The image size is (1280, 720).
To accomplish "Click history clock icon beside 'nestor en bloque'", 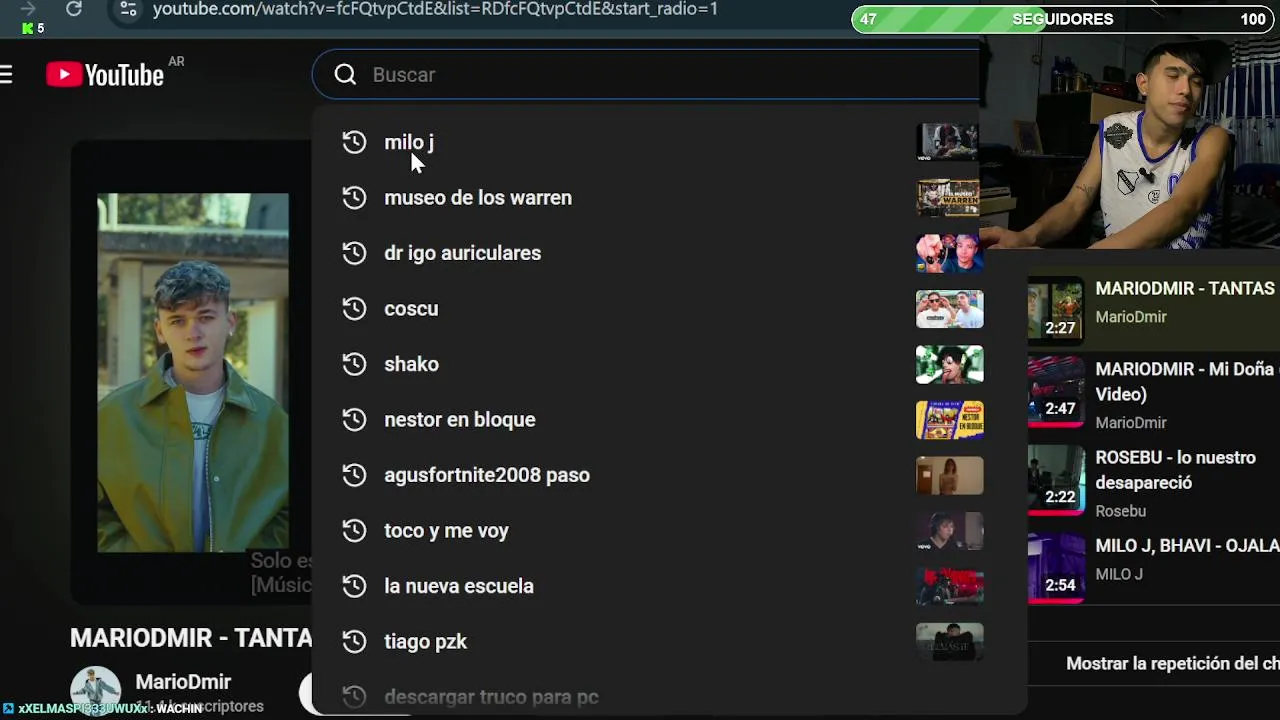I will [354, 420].
